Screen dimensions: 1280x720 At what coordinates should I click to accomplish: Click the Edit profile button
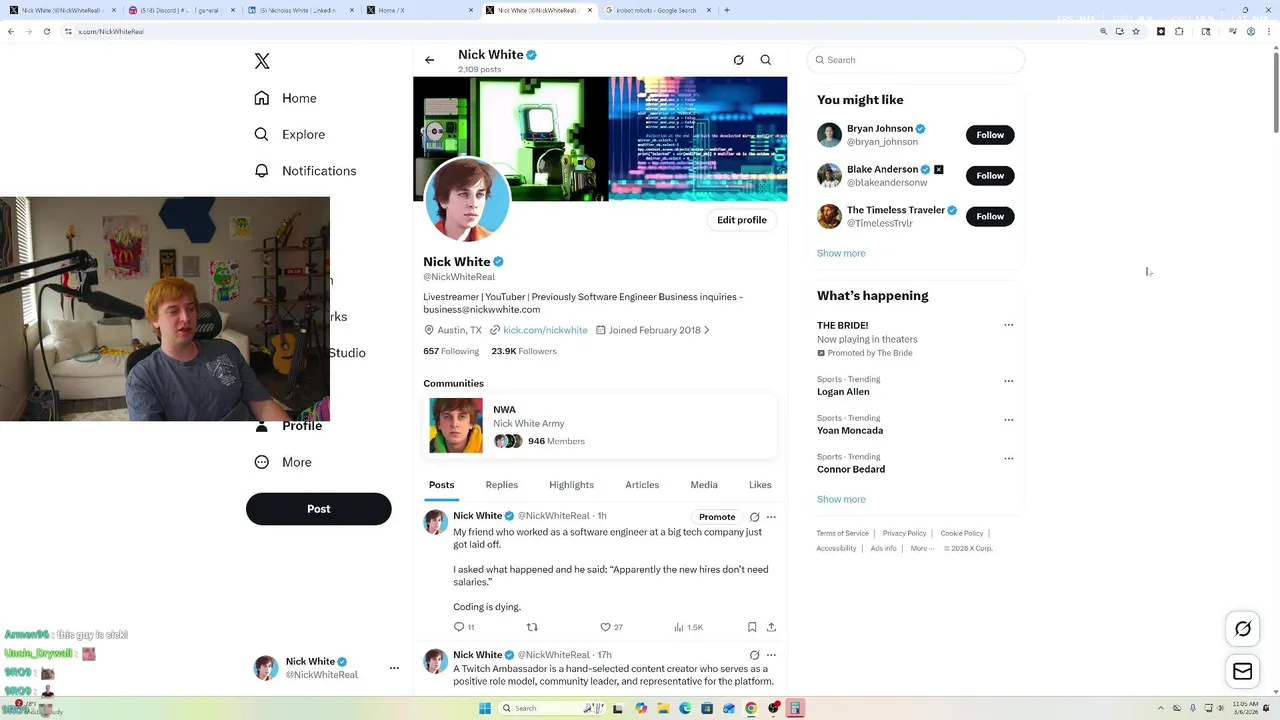coord(742,220)
